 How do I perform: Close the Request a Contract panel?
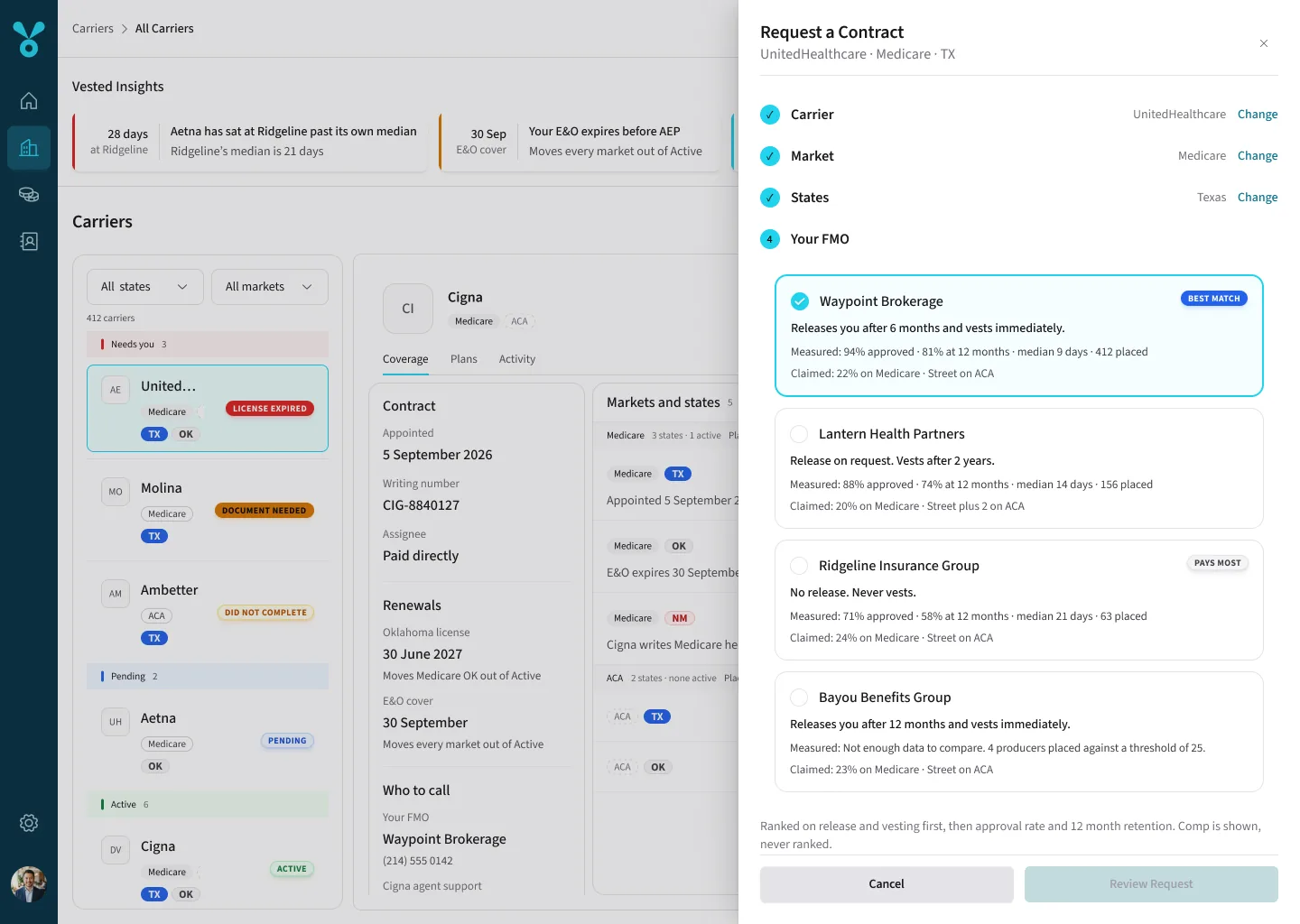click(1264, 43)
